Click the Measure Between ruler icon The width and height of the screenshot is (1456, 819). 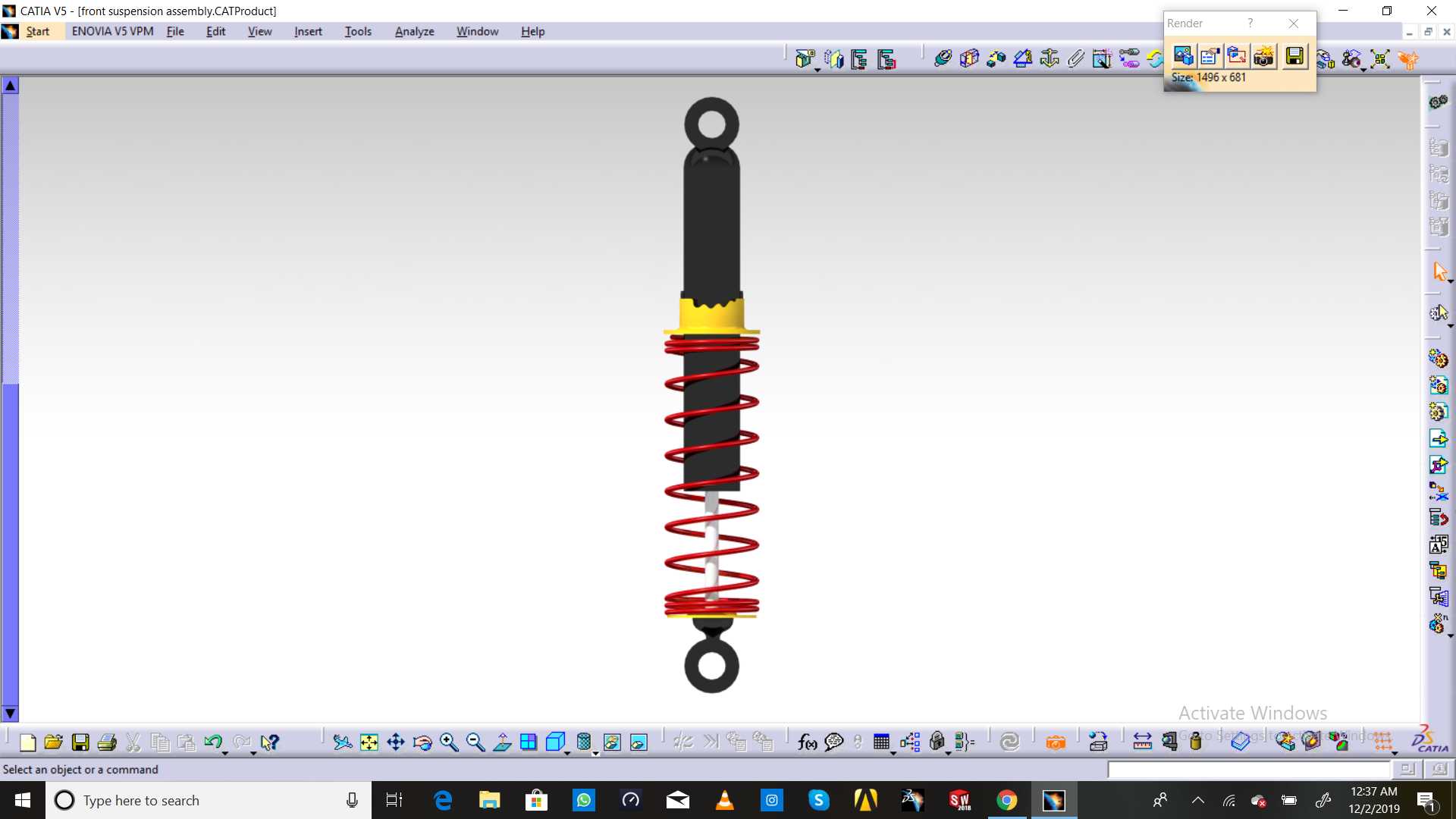click(x=1142, y=742)
